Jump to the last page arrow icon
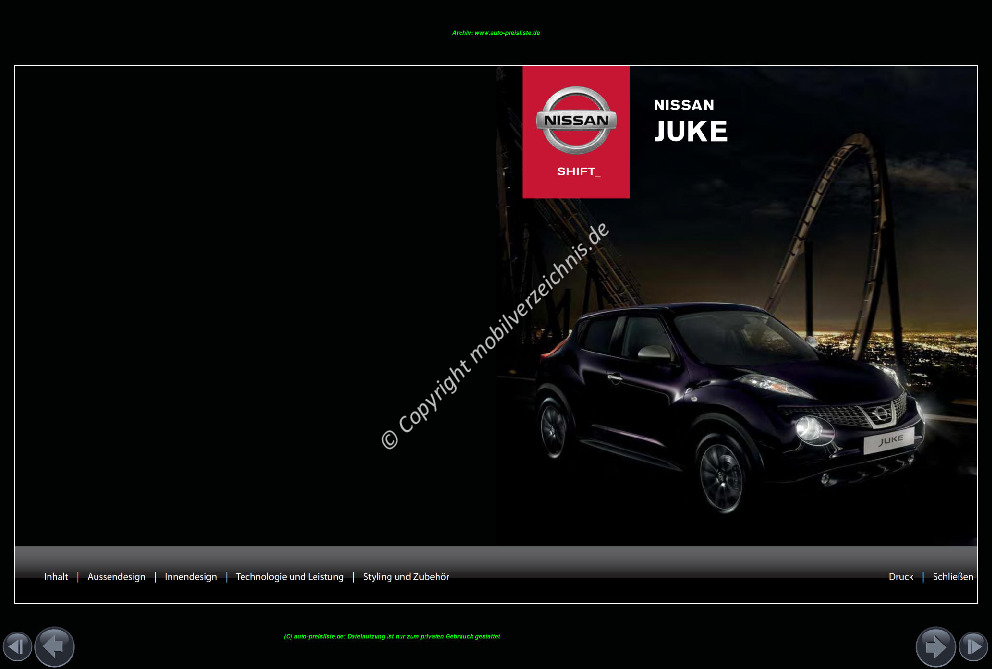Image resolution: width=992 pixels, height=669 pixels. 973,647
